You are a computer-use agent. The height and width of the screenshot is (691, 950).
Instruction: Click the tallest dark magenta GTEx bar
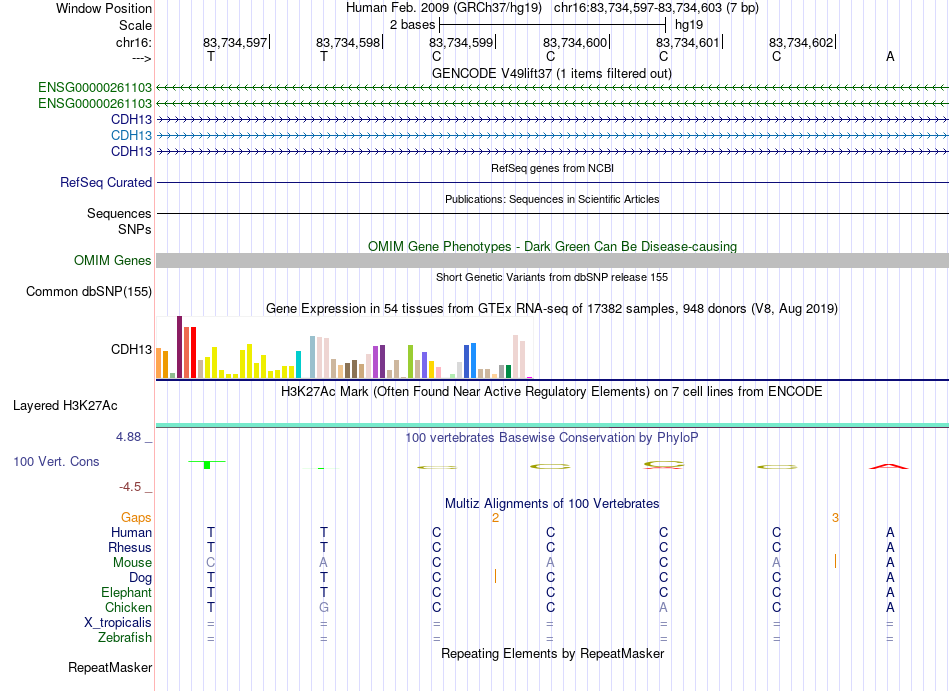pyautogui.click(x=179, y=347)
